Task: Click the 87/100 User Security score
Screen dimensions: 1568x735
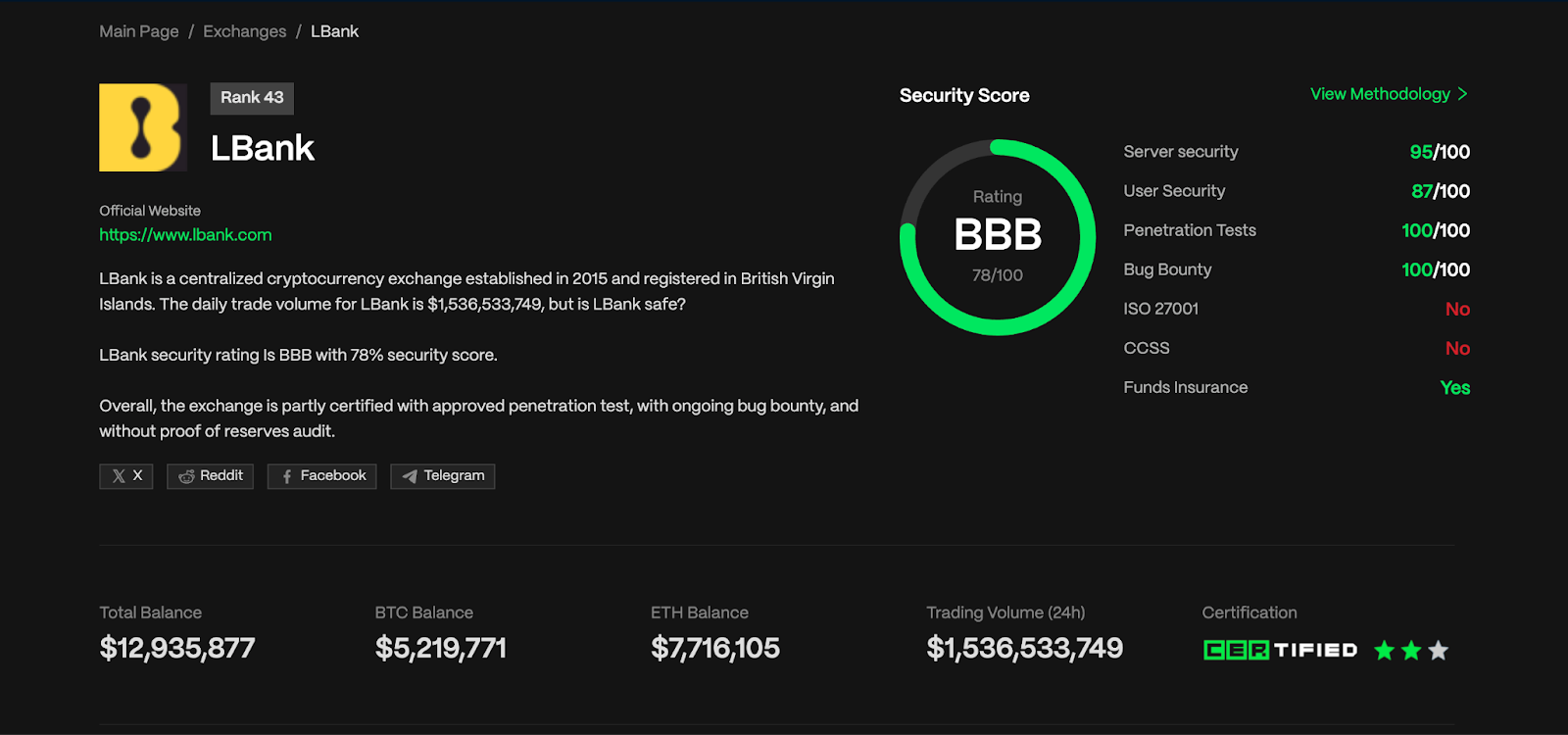Action: point(1441,191)
